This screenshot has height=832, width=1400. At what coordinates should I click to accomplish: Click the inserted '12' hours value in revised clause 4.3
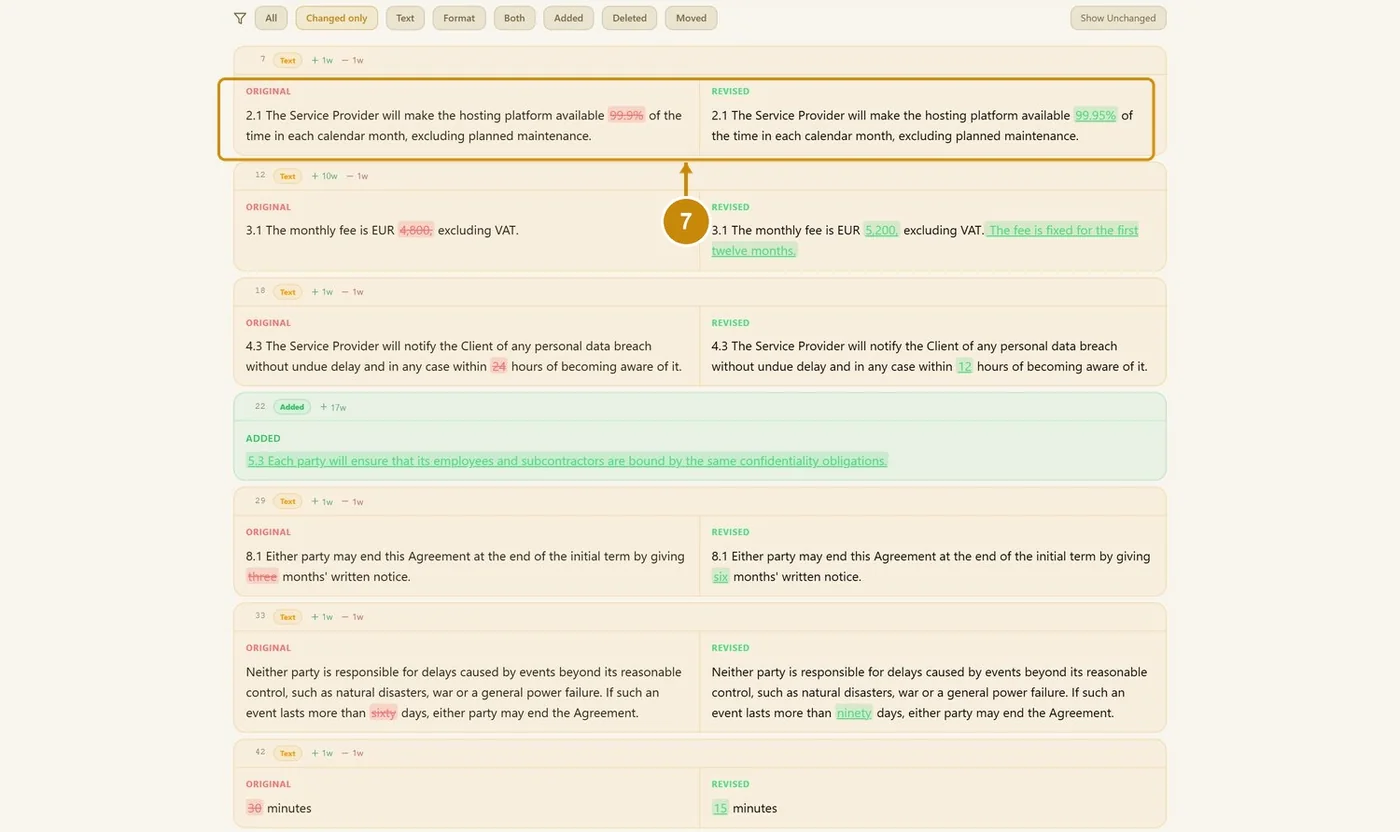point(965,366)
